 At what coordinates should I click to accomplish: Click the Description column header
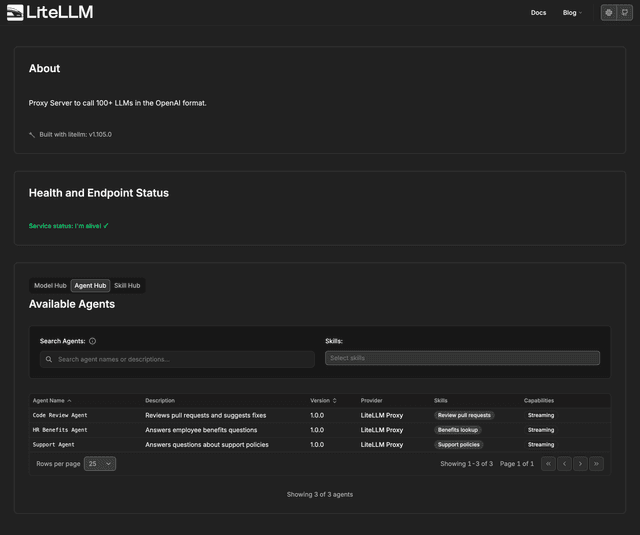160,401
